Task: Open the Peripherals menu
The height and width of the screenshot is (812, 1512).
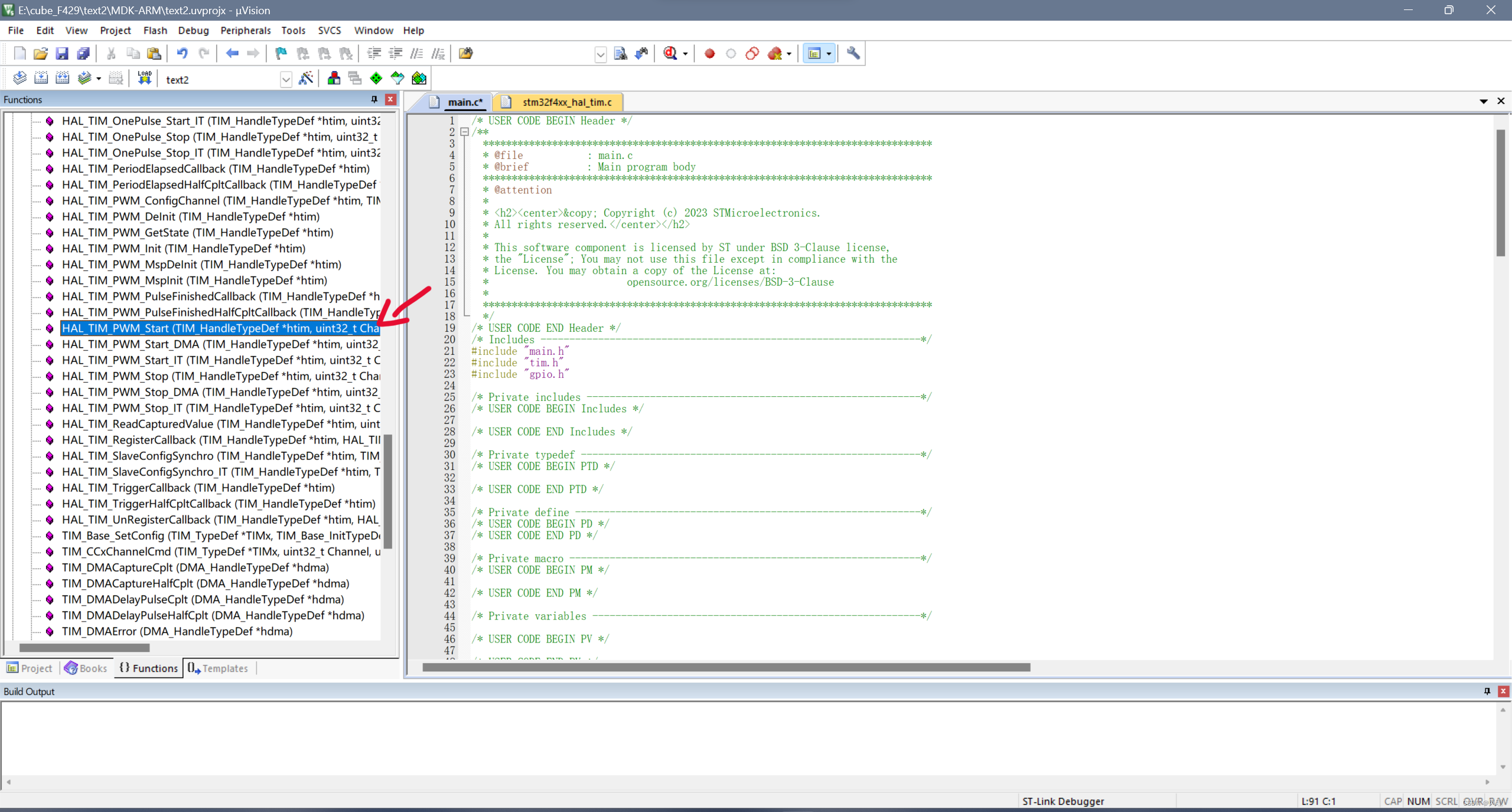Action: [x=245, y=30]
